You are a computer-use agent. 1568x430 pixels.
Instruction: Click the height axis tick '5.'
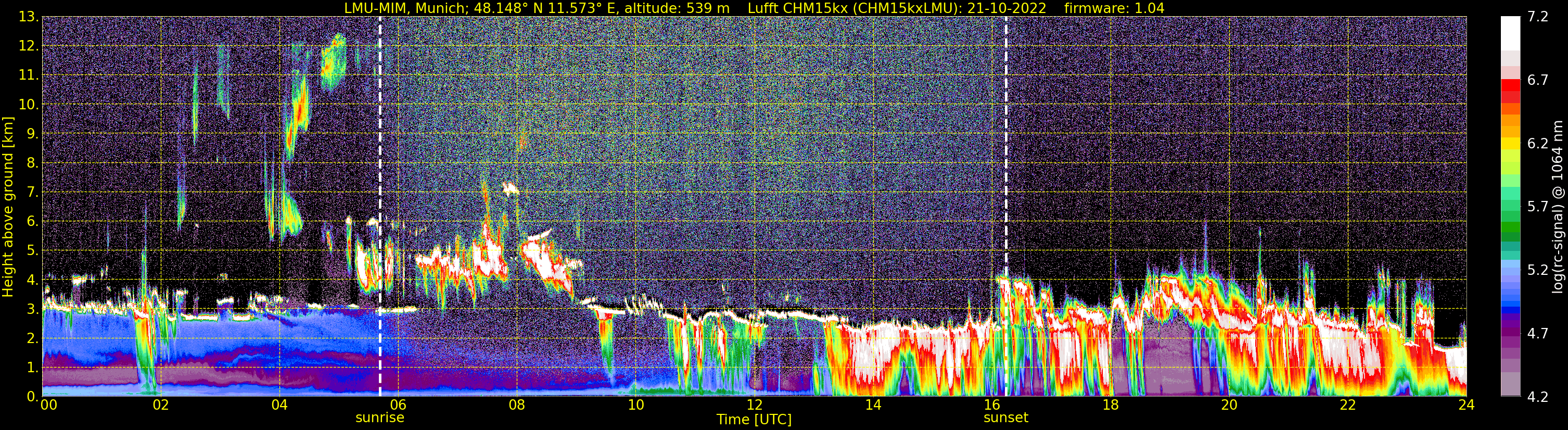pos(32,251)
